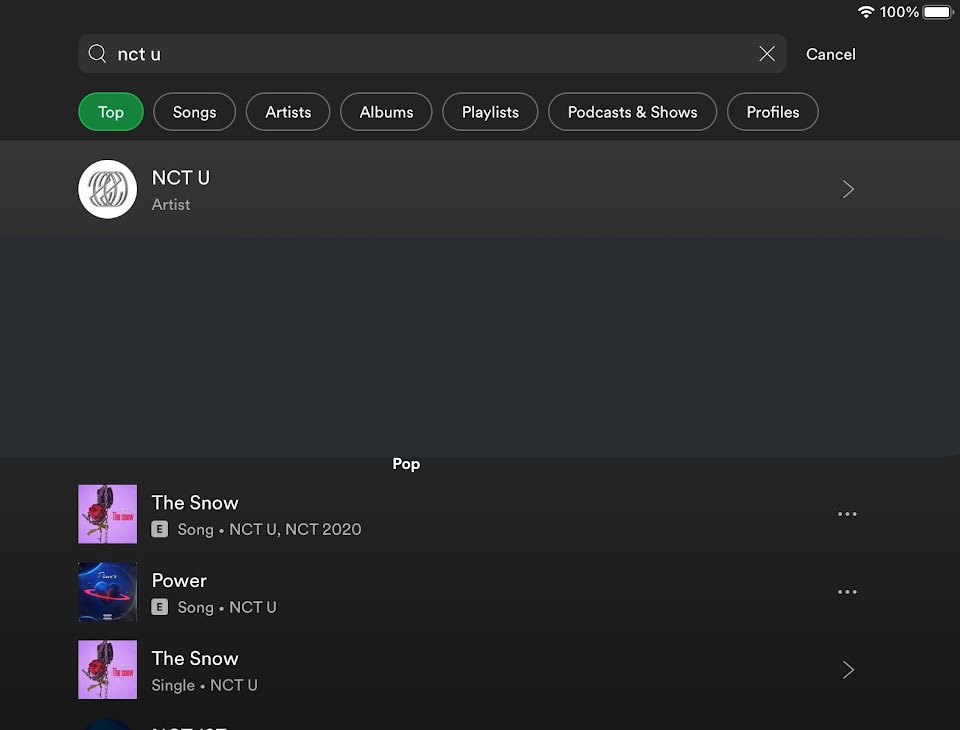Click the 100% battery percentage
960x730 pixels.
click(899, 12)
